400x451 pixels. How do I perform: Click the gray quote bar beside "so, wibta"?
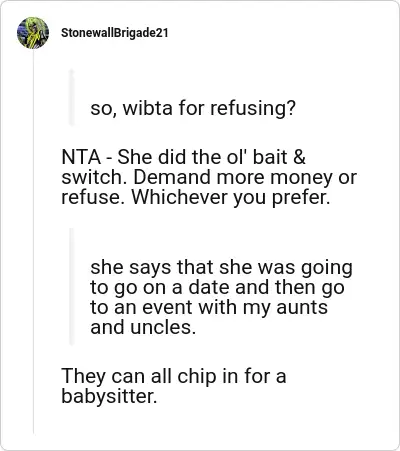pos(71,97)
